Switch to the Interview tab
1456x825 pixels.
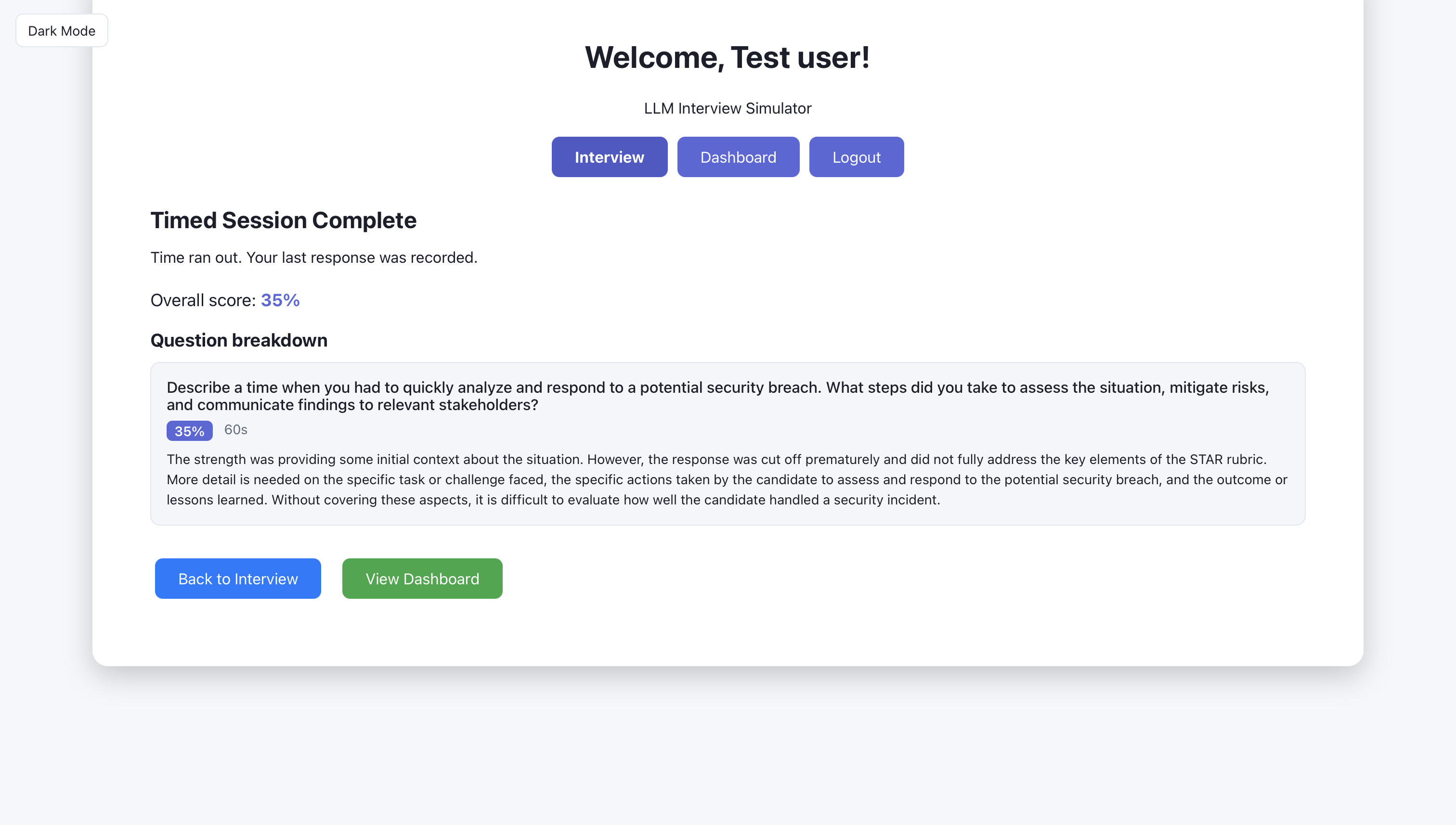pyautogui.click(x=609, y=157)
